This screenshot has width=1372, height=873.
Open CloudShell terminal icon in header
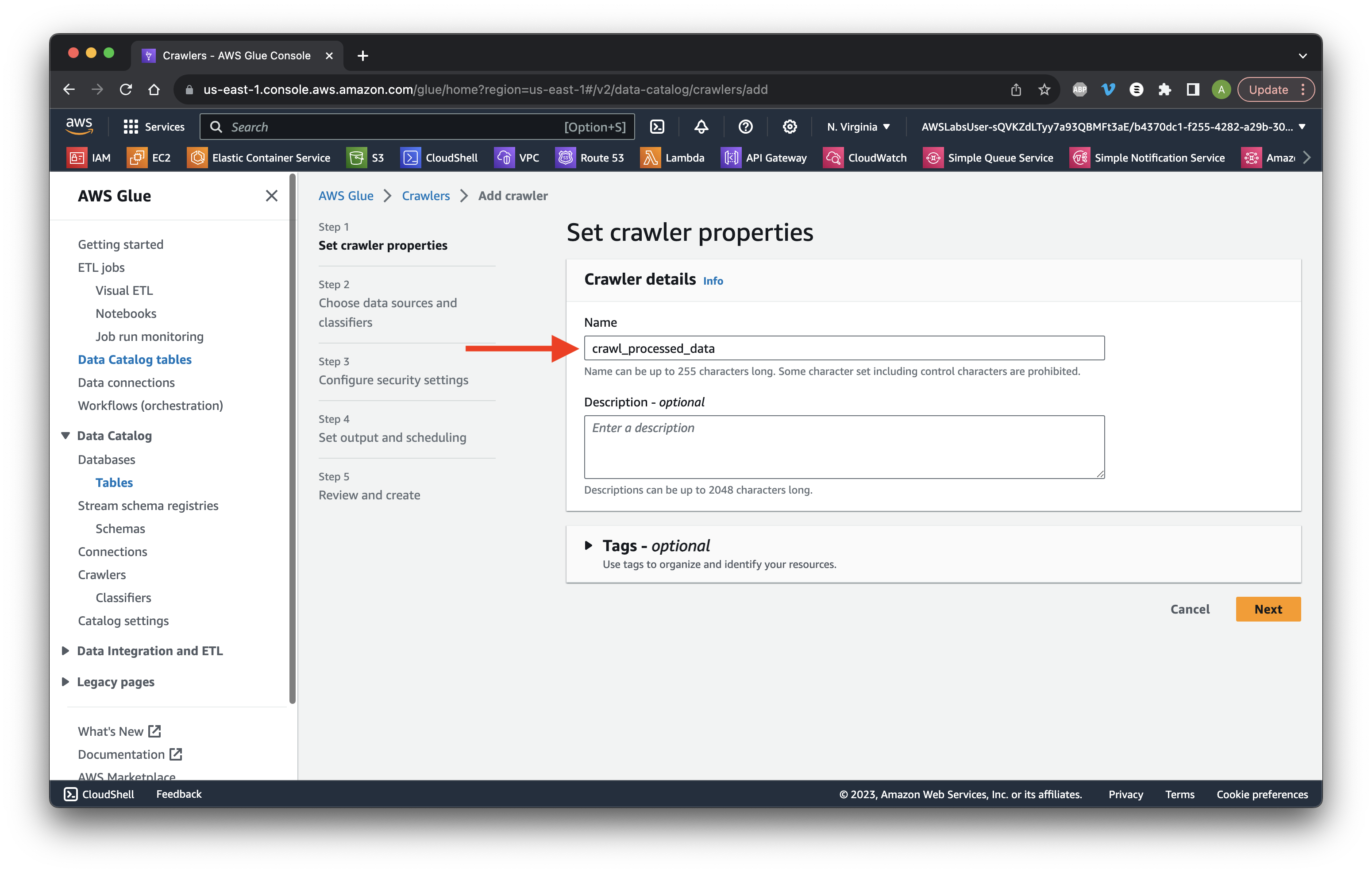(657, 127)
